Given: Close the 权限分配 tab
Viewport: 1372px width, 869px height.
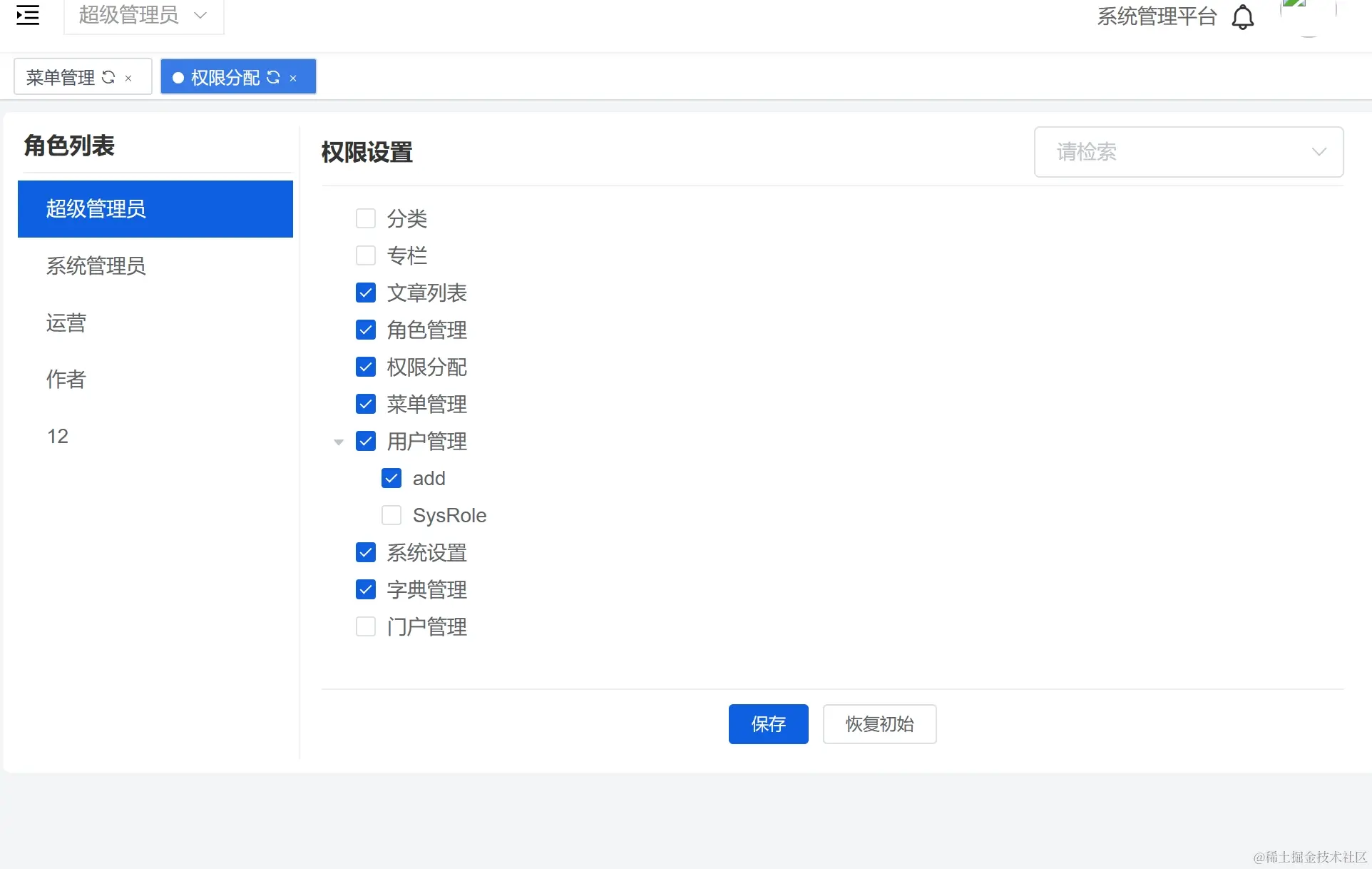Looking at the screenshot, I should (293, 78).
